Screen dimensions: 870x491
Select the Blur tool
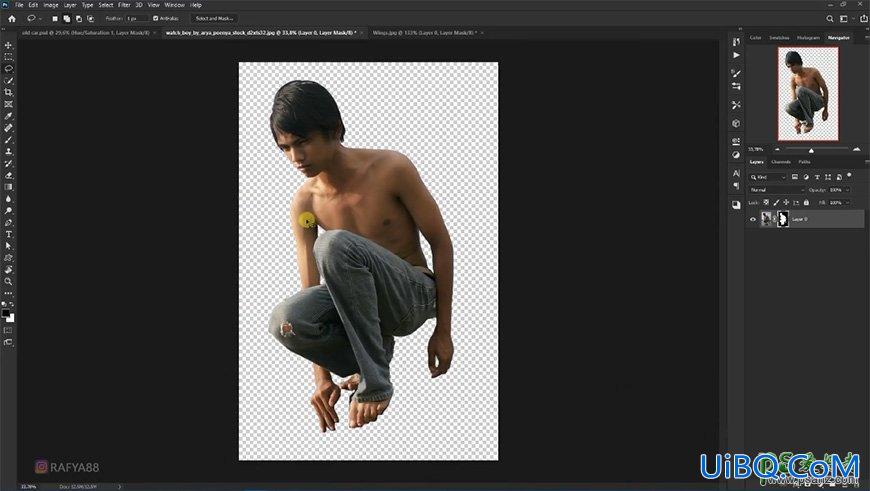point(8,199)
